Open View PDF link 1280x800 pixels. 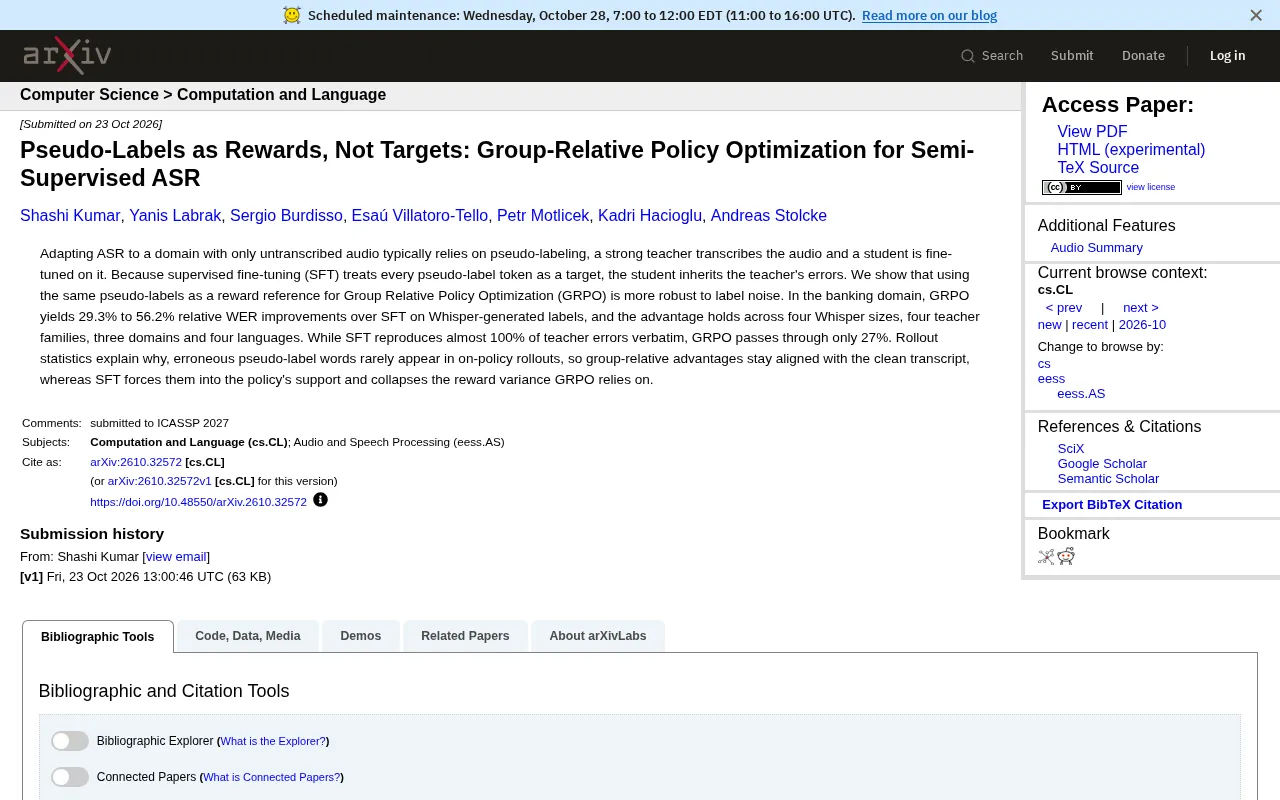click(x=1092, y=132)
